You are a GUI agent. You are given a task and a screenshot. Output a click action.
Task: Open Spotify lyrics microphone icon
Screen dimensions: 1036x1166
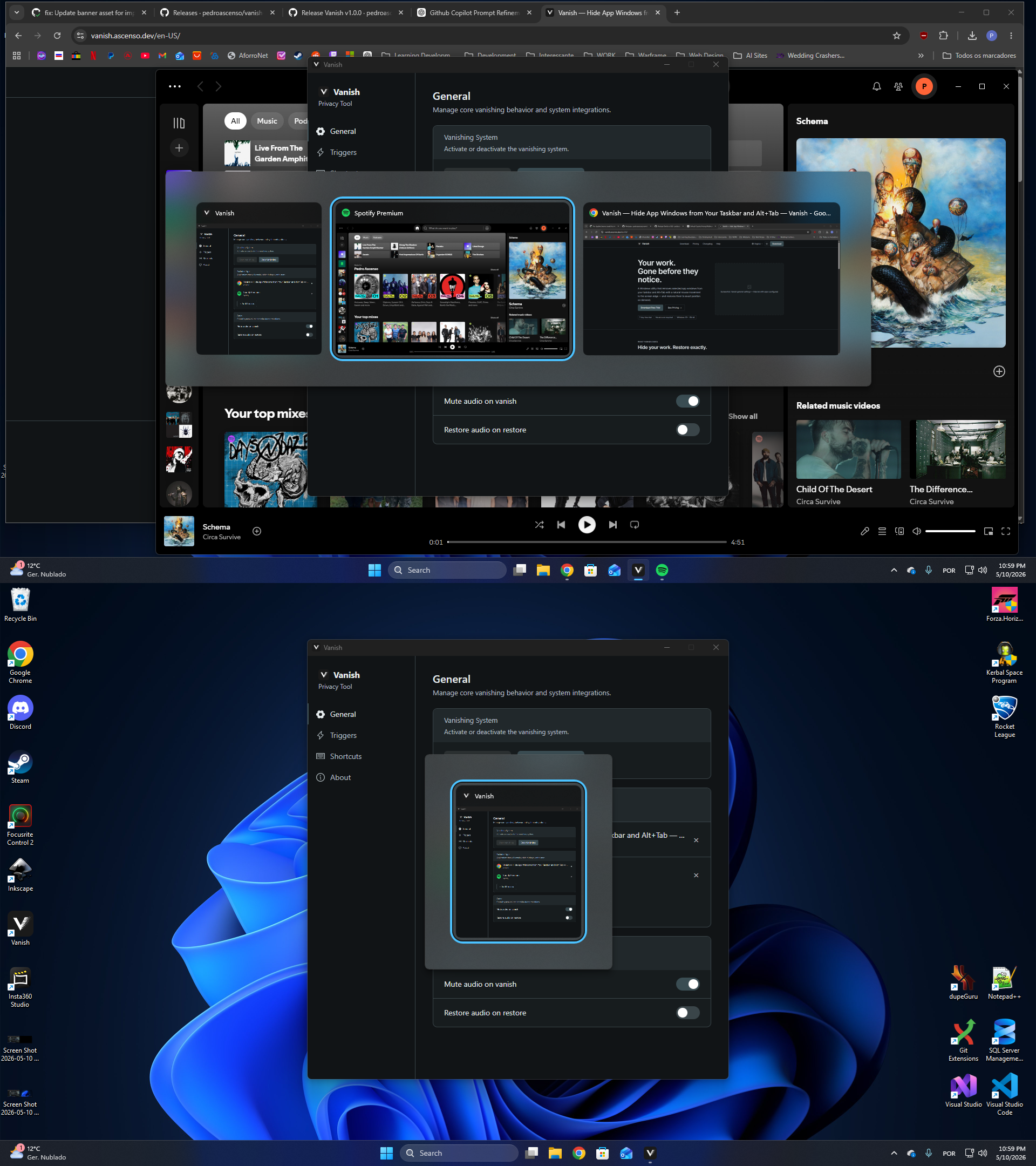(864, 531)
